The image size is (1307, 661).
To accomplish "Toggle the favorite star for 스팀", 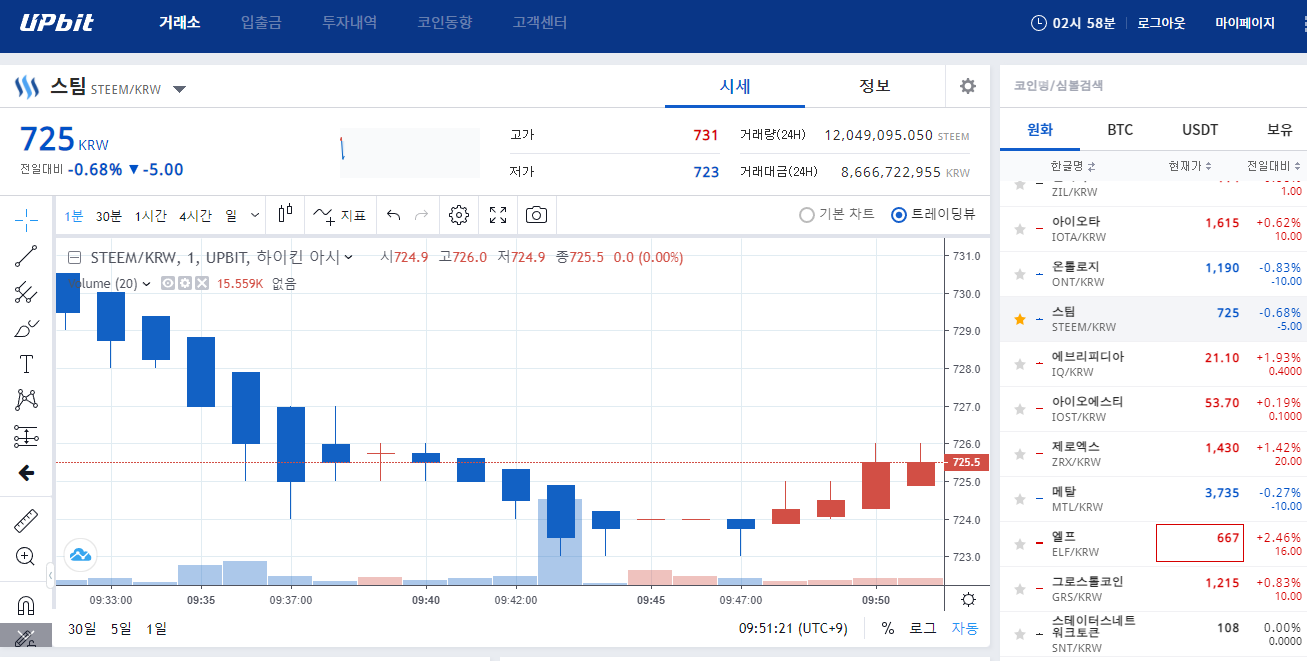I will [1020, 319].
